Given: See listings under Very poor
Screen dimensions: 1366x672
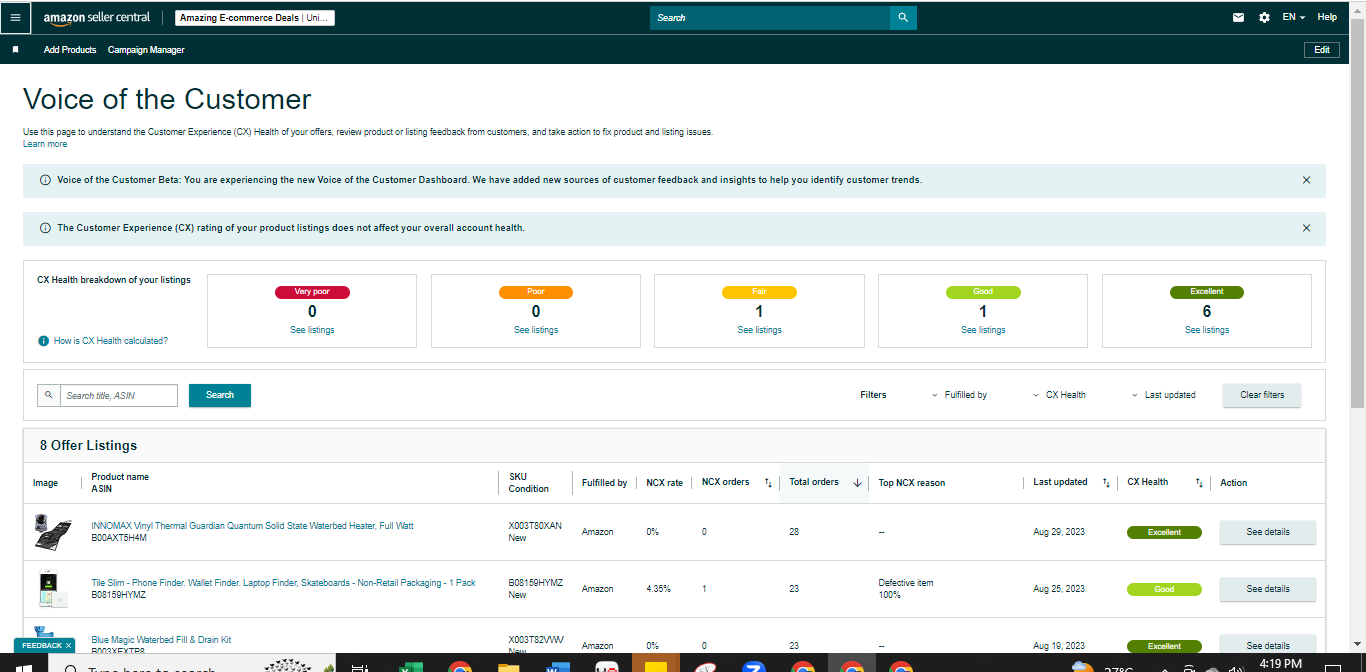Looking at the screenshot, I should click(312, 330).
